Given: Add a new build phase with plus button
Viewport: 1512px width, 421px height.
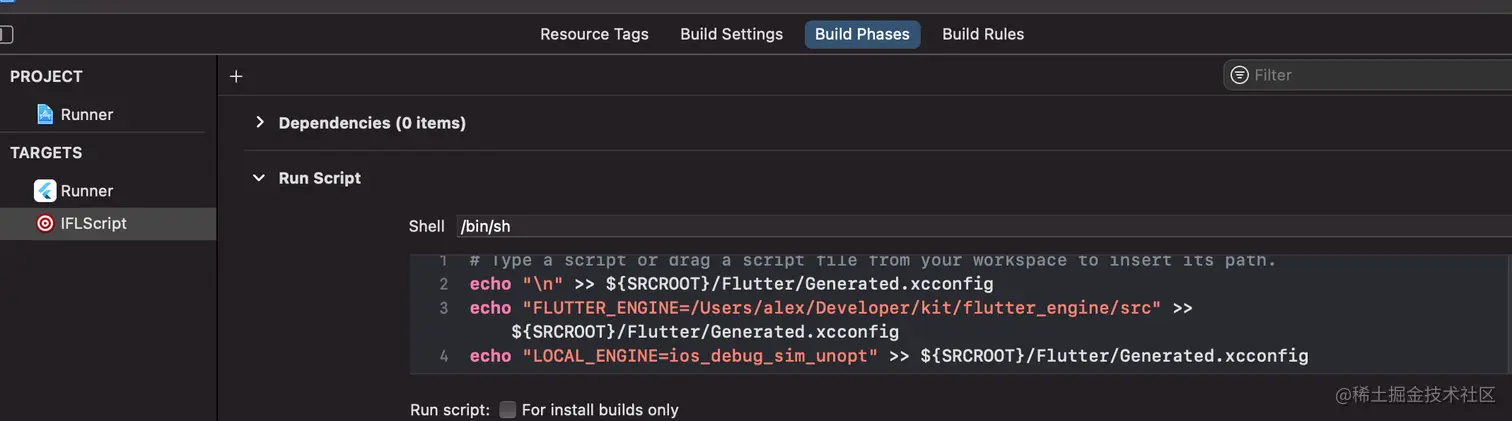Looking at the screenshot, I should tap(236, 76).
